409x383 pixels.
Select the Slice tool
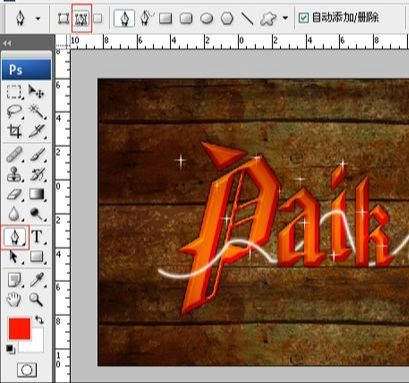point(37,131)
